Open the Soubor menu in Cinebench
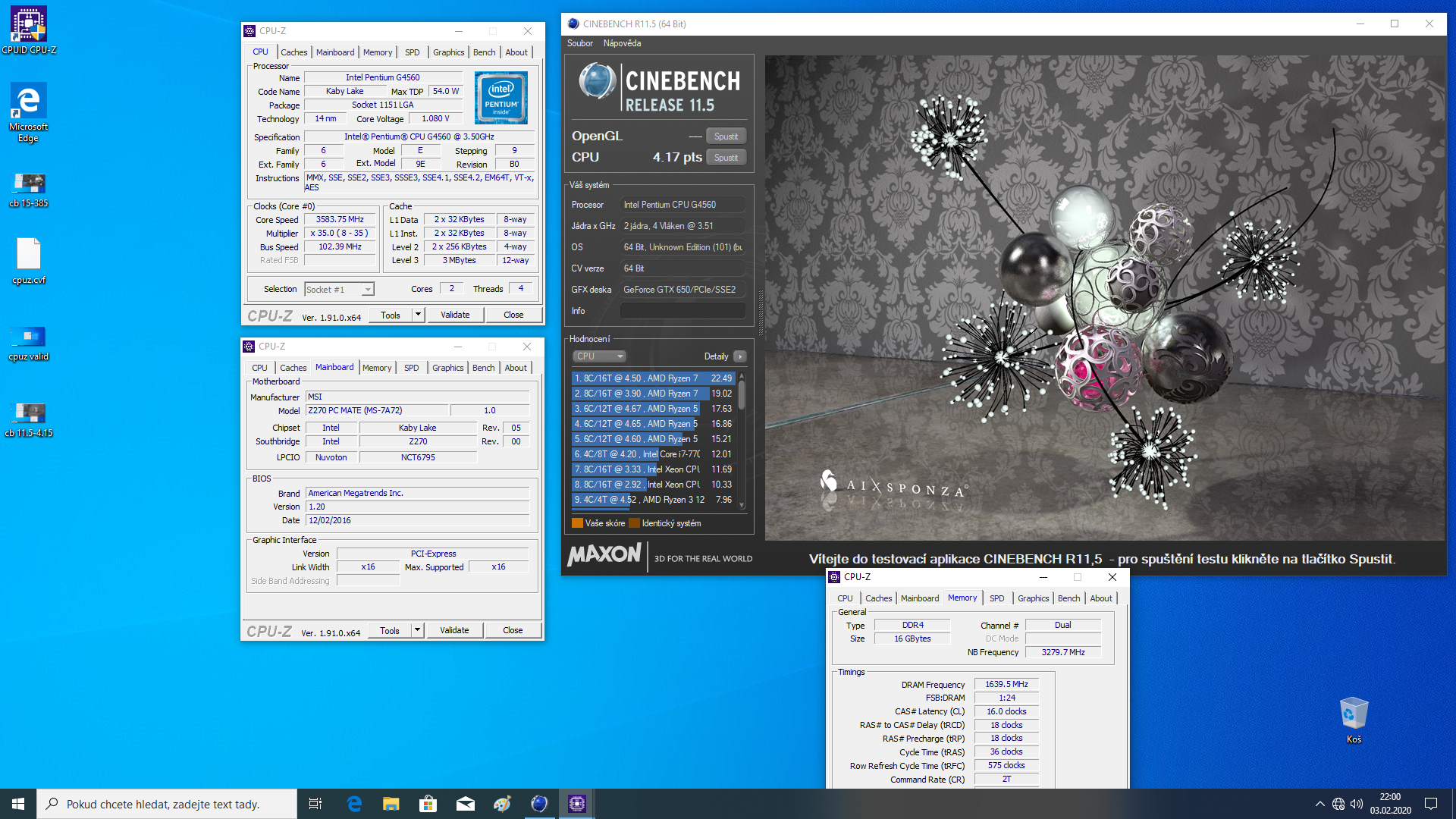 [580, 43]
